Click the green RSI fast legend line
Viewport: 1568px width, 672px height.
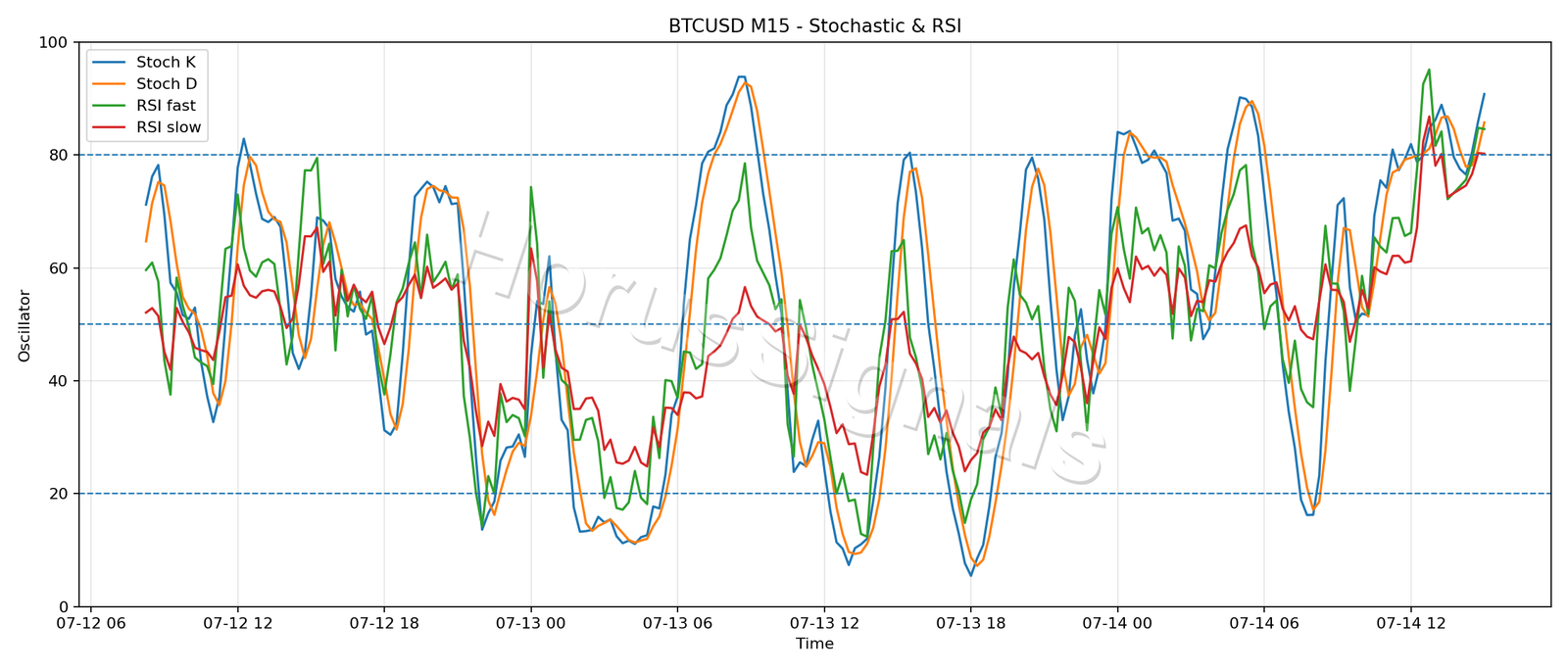tap(110, 106)
